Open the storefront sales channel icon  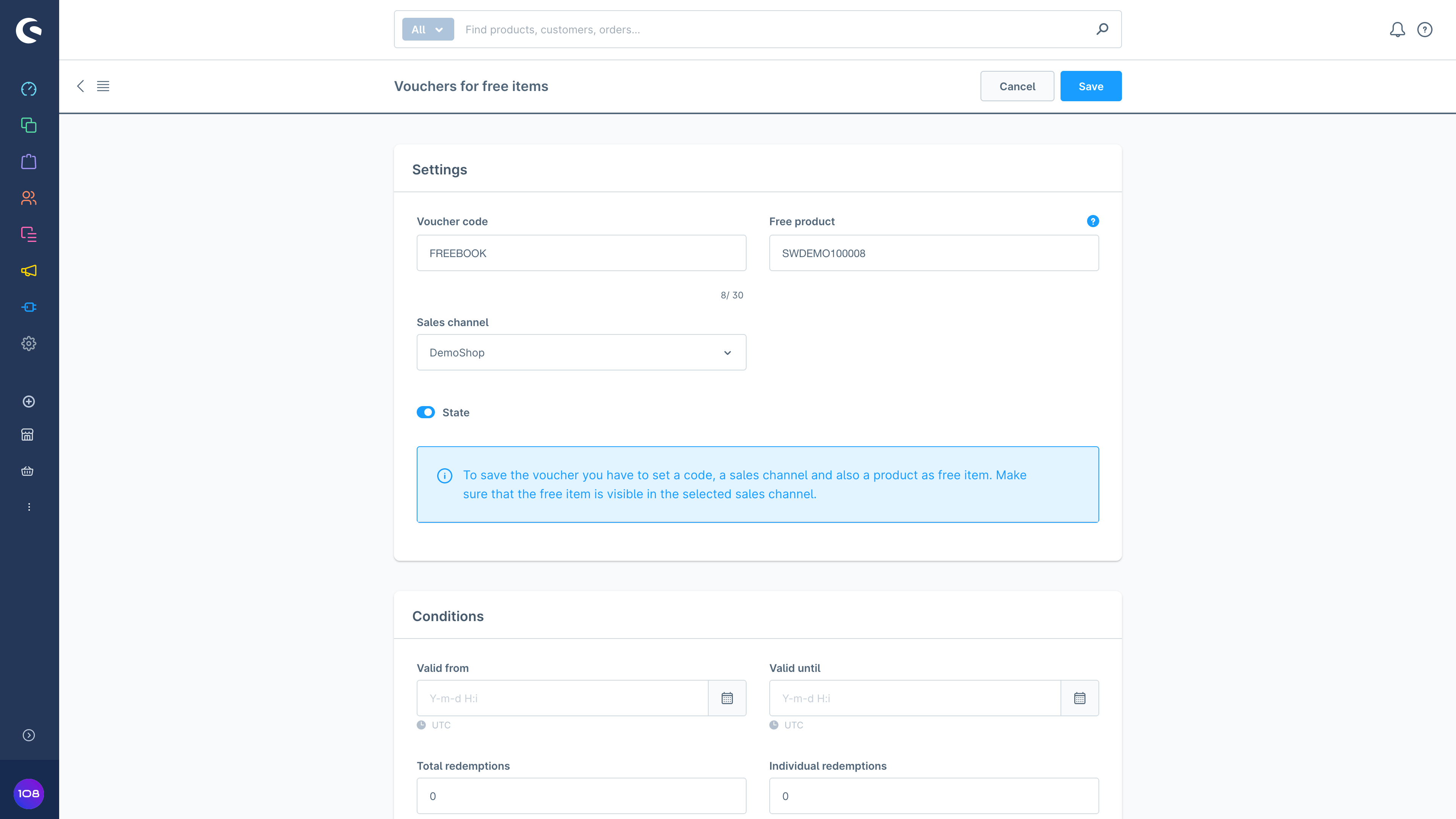coord(28,435)
